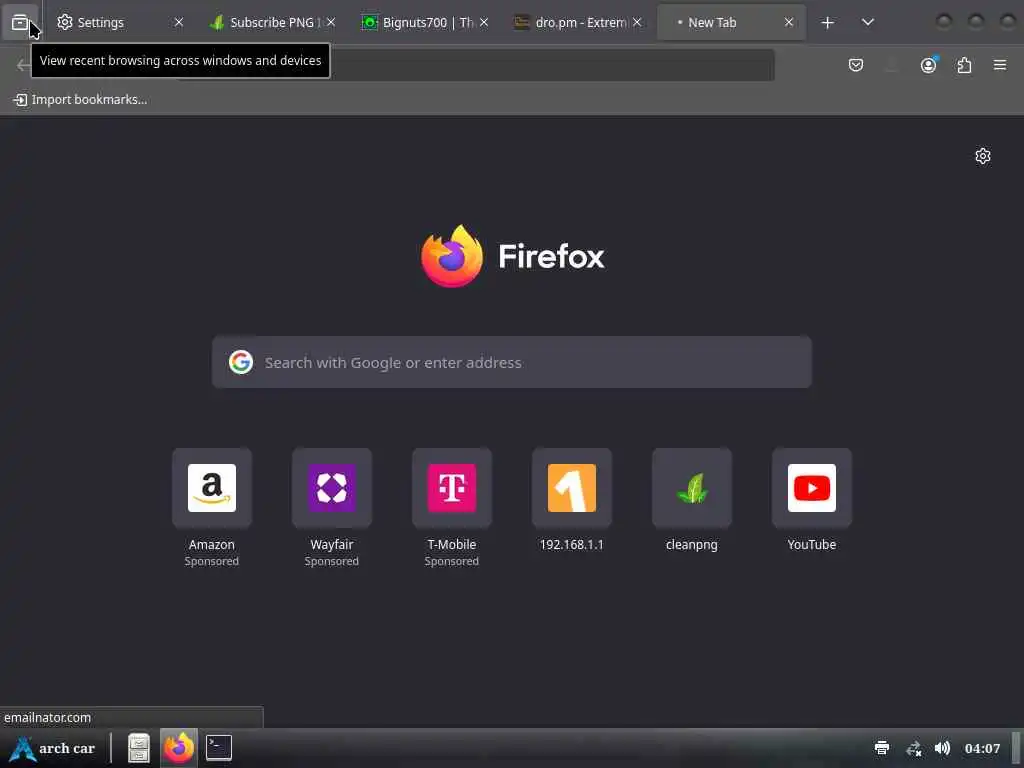Image resolution: width=1024 pixels, height=768 pixels.
Task: Click Firefox icon in taskbar
Action: pyautogui.click(x=178, y=748)
